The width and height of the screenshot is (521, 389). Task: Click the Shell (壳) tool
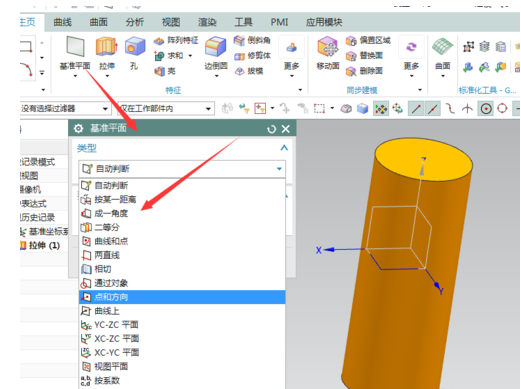(165, 71)
